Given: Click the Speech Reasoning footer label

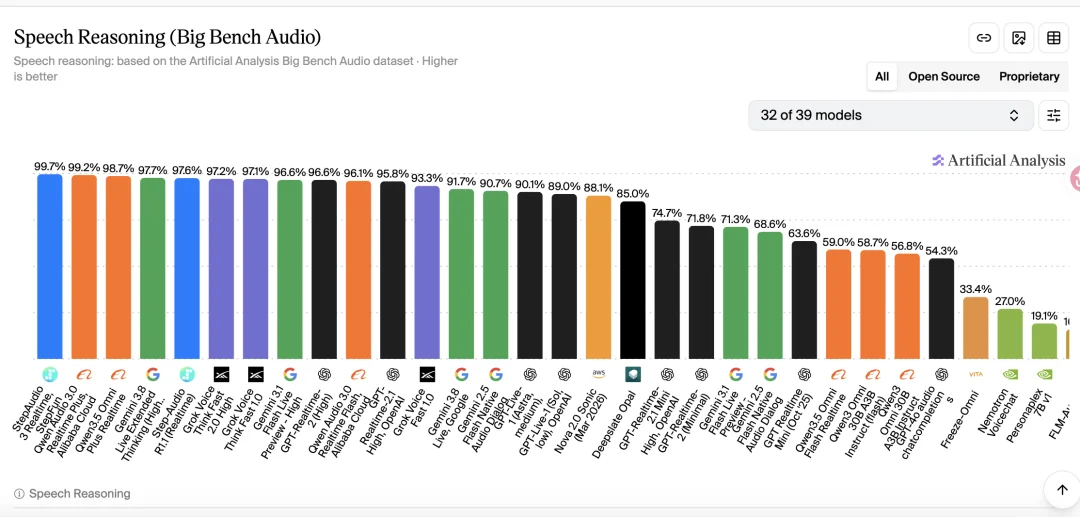Looking at the screenshot, I should [x=79, y=494].
